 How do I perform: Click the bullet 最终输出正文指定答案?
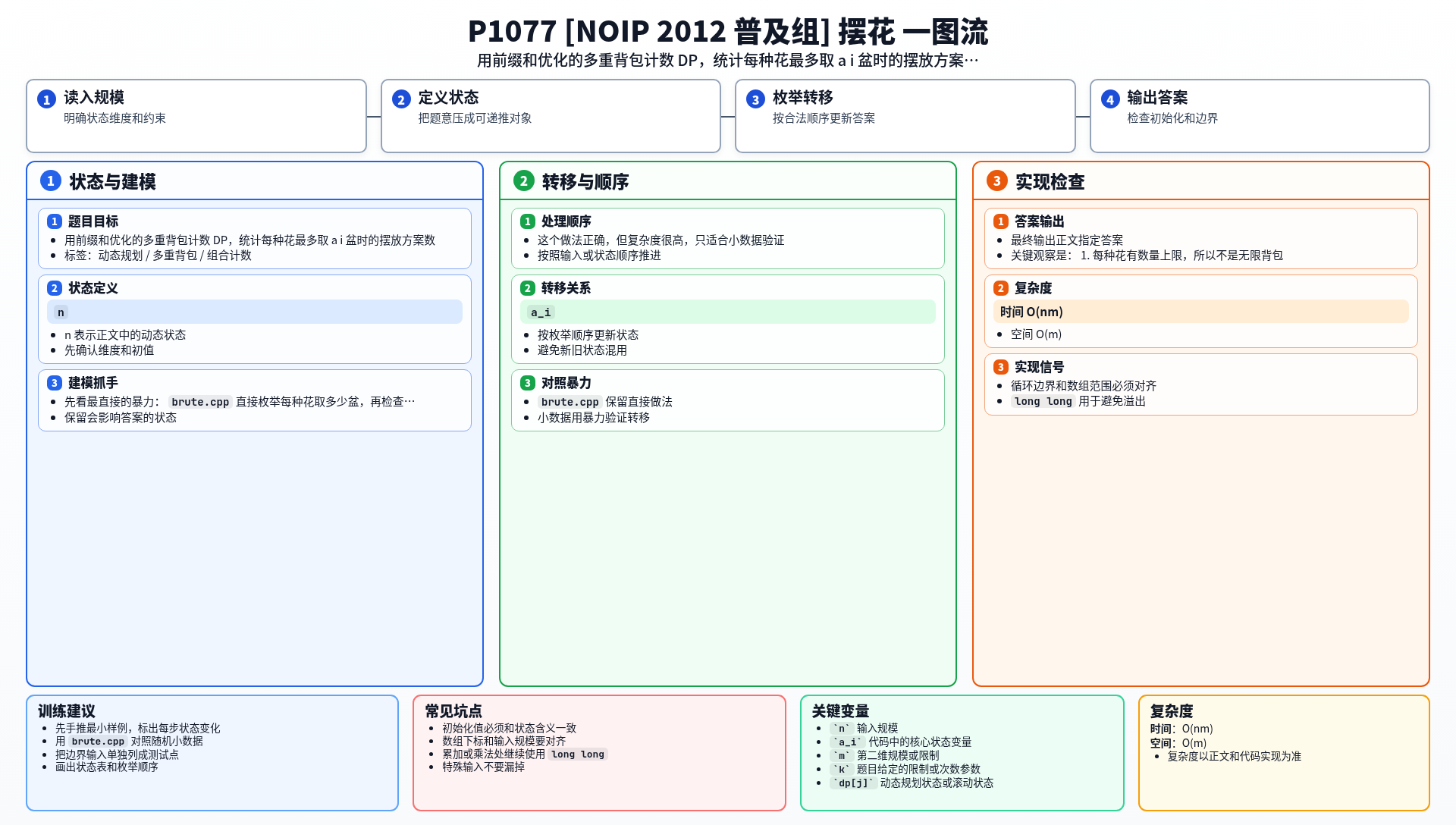1067,240
